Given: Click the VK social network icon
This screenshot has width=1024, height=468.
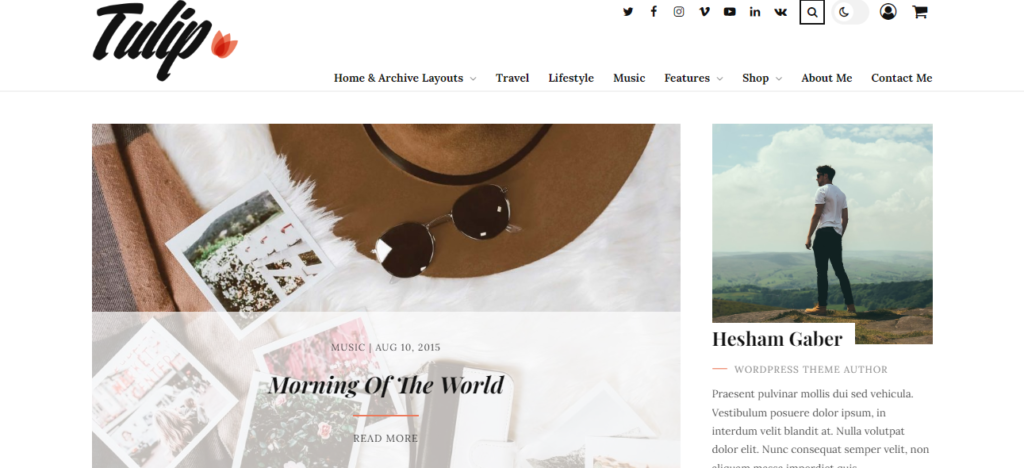Looking at the screenshot, I should (x=780, y=12).
